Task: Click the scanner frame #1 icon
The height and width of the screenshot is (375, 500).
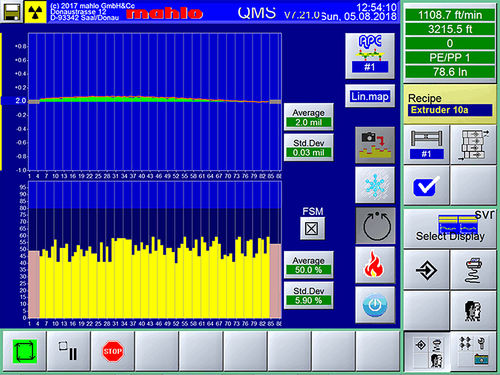Action: 426,145
